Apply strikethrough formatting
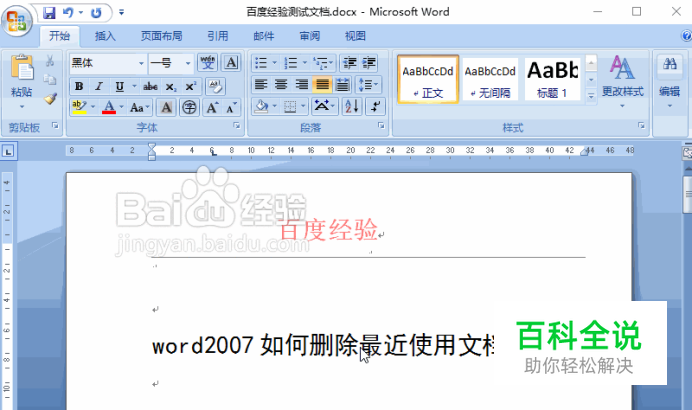 point(150,87)
